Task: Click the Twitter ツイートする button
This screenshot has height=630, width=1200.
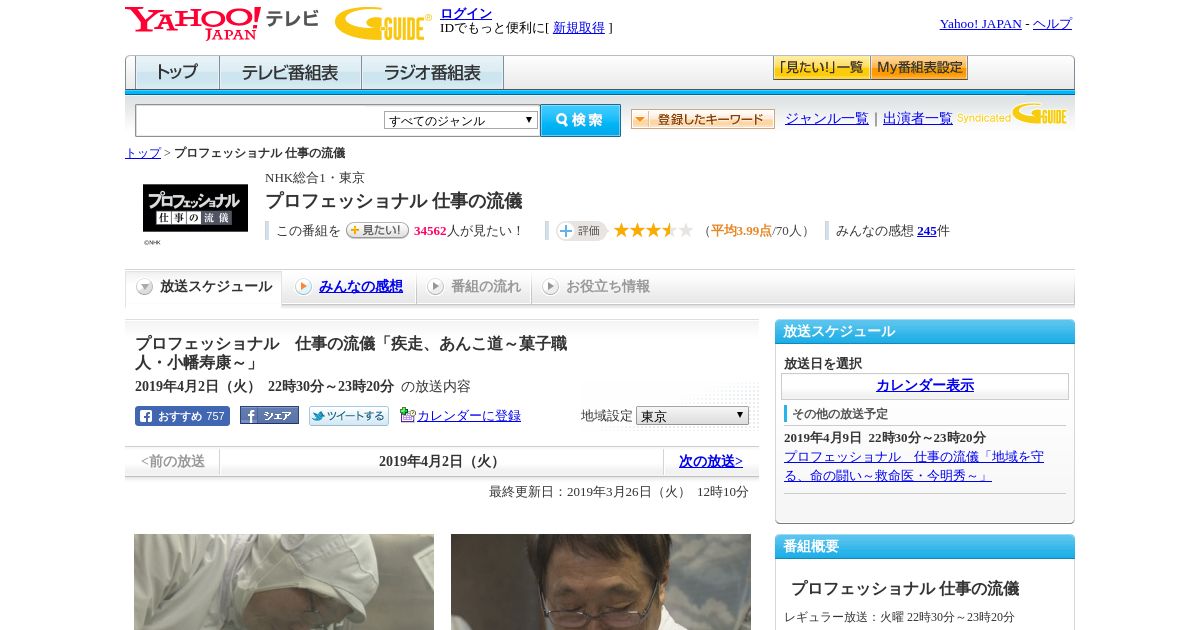Action: pyautogui.click(x=349, y=416)
